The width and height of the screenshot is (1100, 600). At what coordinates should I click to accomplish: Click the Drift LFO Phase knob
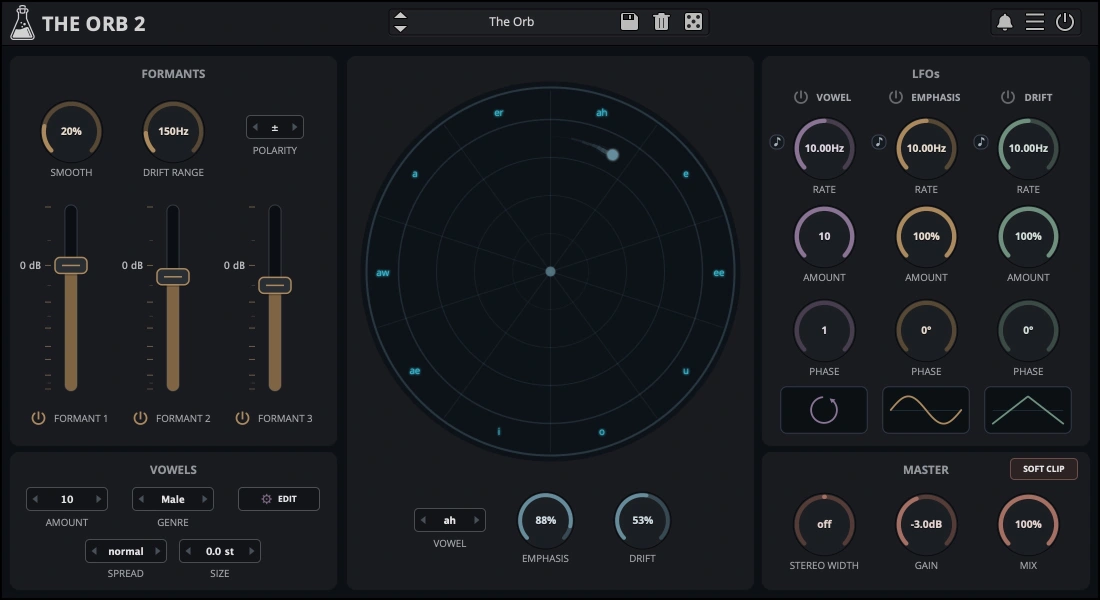click(x=1028, y=331)
